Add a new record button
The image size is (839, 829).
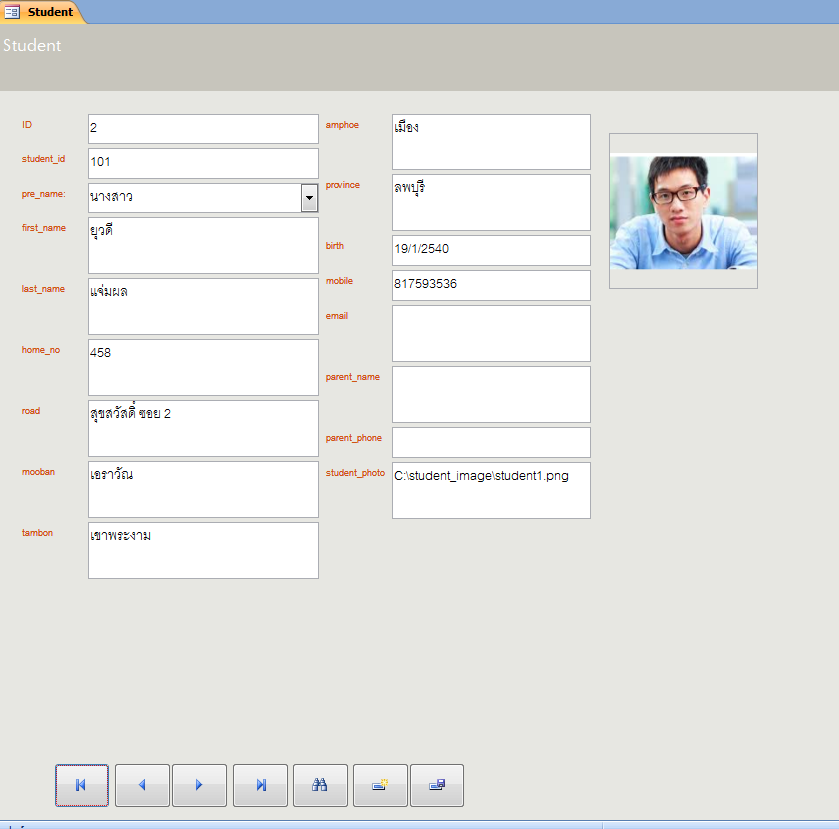point(380,785)
